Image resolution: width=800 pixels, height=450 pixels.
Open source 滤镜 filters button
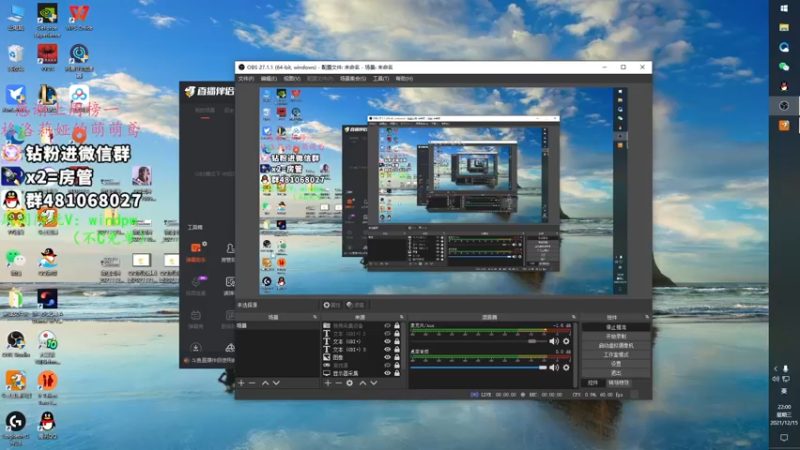[x=355, y=305]
